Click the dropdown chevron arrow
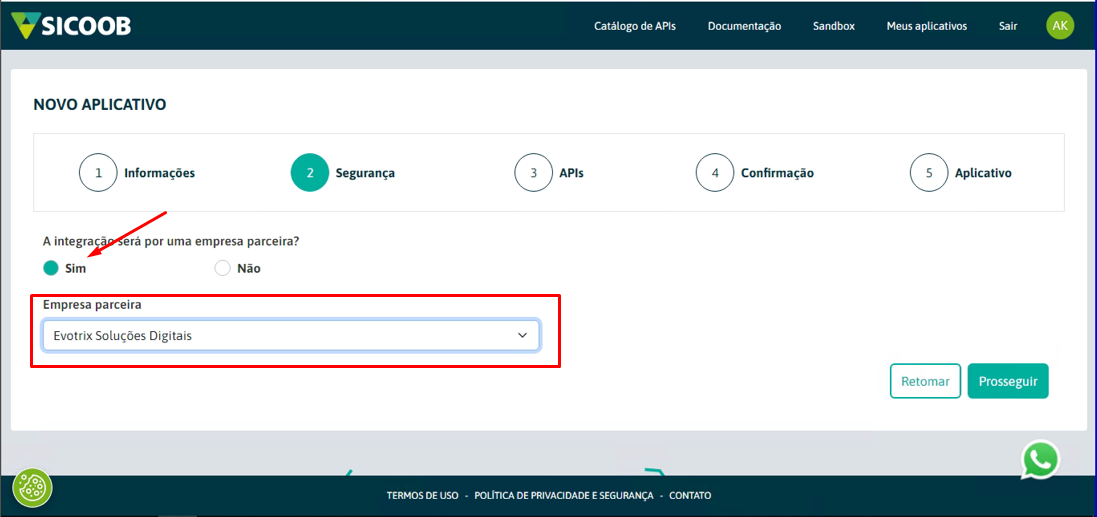This screenshot has width=1097, height=517. [522, 336]
